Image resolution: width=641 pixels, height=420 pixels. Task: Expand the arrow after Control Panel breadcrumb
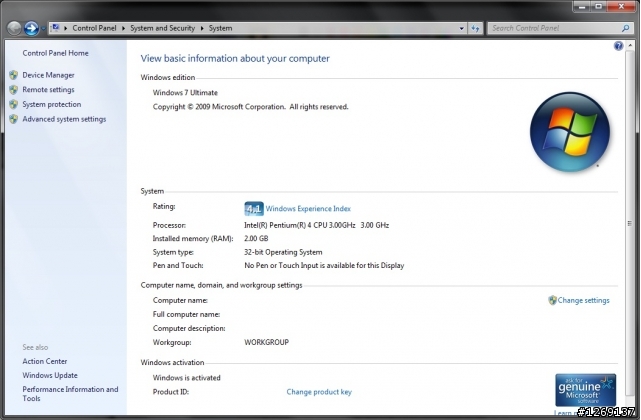pyautogui.click(x=123, y=28)
